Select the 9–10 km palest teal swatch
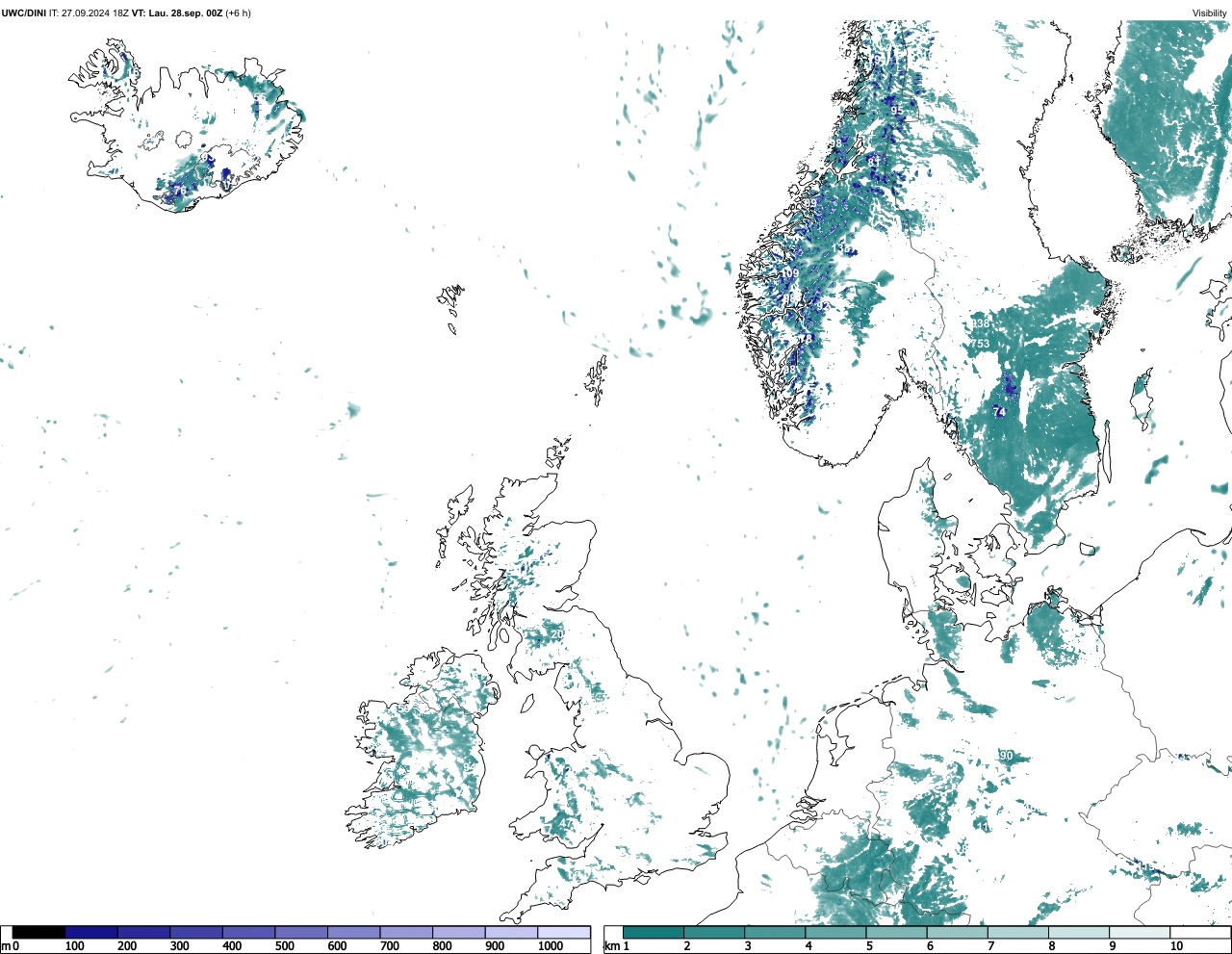This screenshot has height=954, width=1232. [1139, 932]
